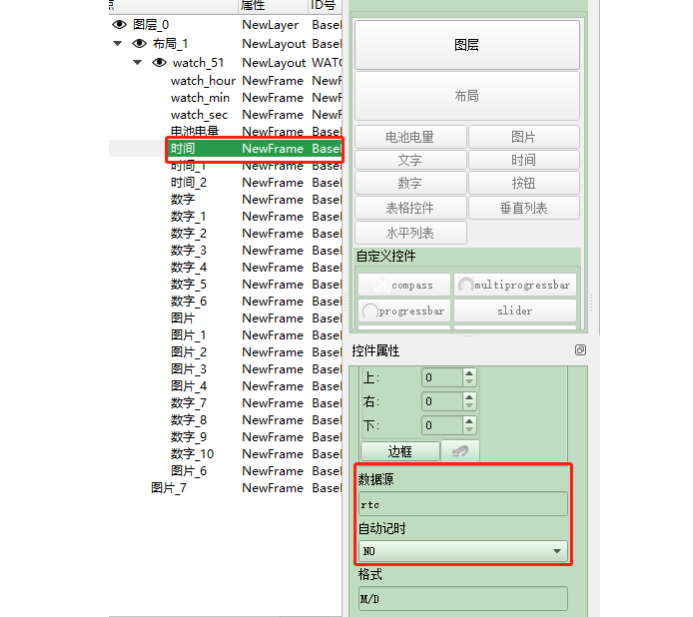Click the 布局 widget button
The width and height of the screenshot is (693, 617).
[x=467, y=95]
